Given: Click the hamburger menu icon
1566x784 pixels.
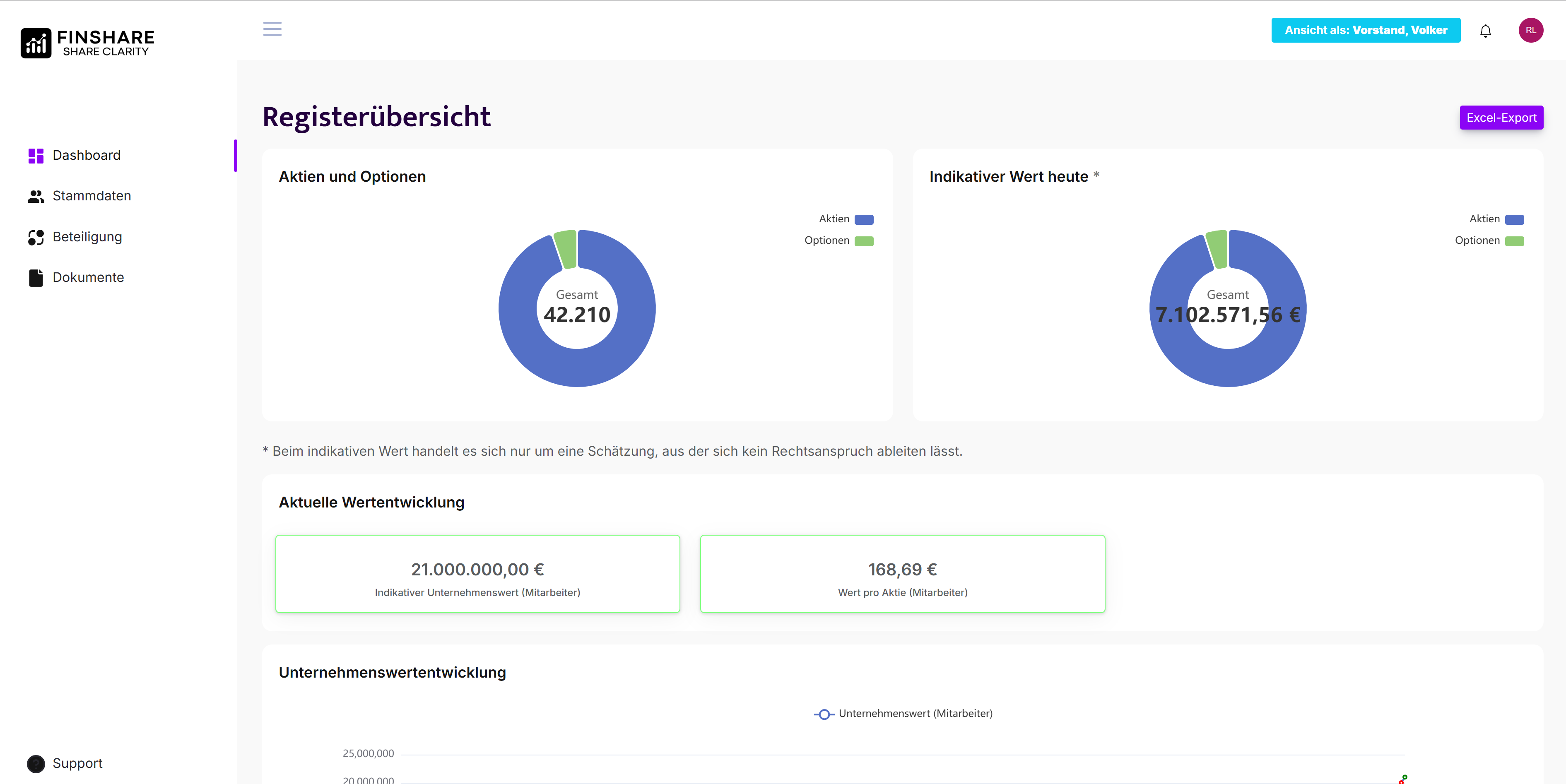Looking at the screenshot, I should (x=272, y=29).
